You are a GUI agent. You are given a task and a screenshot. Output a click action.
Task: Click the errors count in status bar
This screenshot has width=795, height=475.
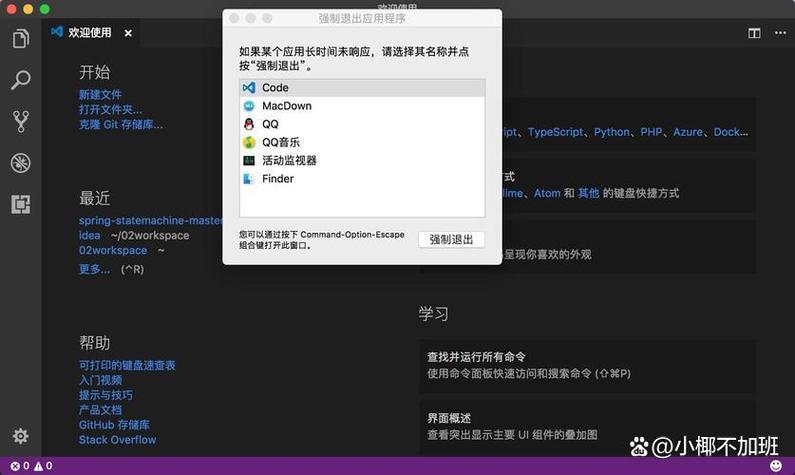20,465
